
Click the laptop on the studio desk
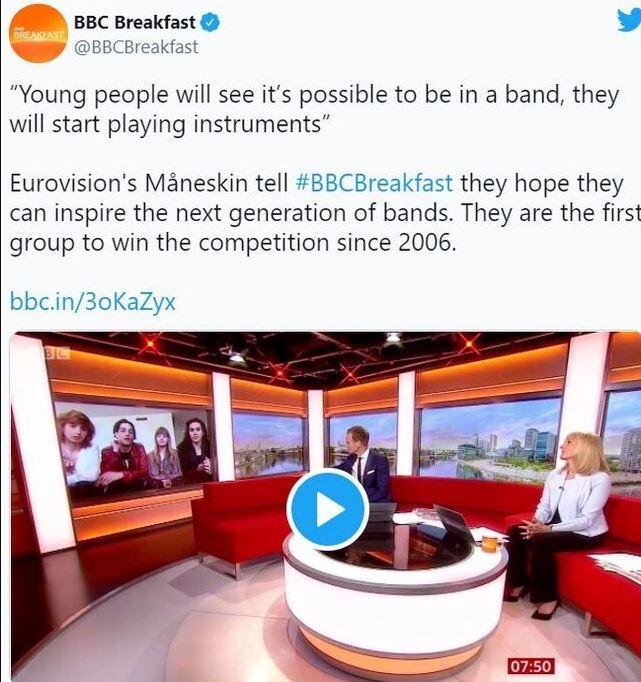pos(454,522)
